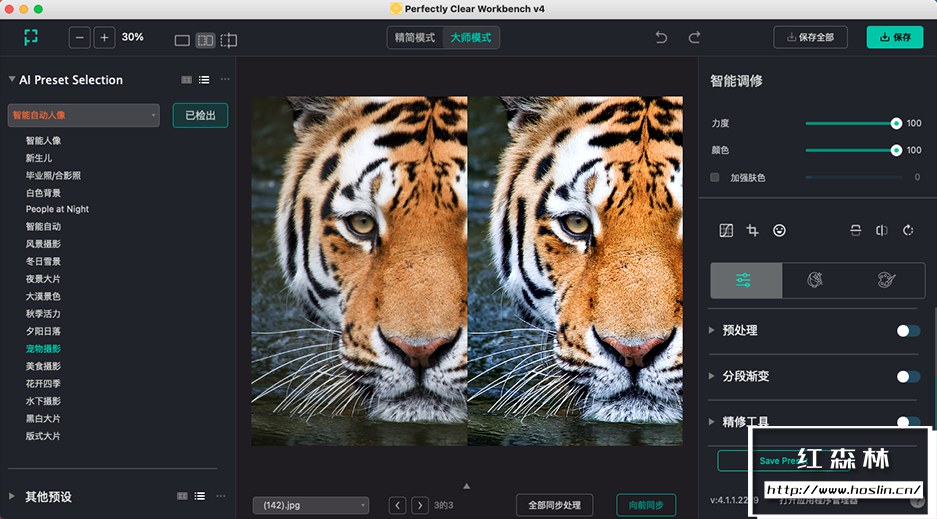Screen dimensions: 937x519
Task: Click the smiley face detection icon
Action: (779, 231)
